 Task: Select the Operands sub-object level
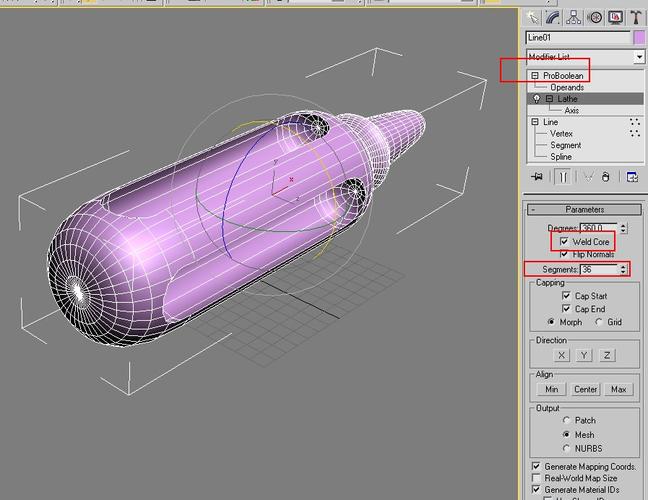tap(567, 87)
